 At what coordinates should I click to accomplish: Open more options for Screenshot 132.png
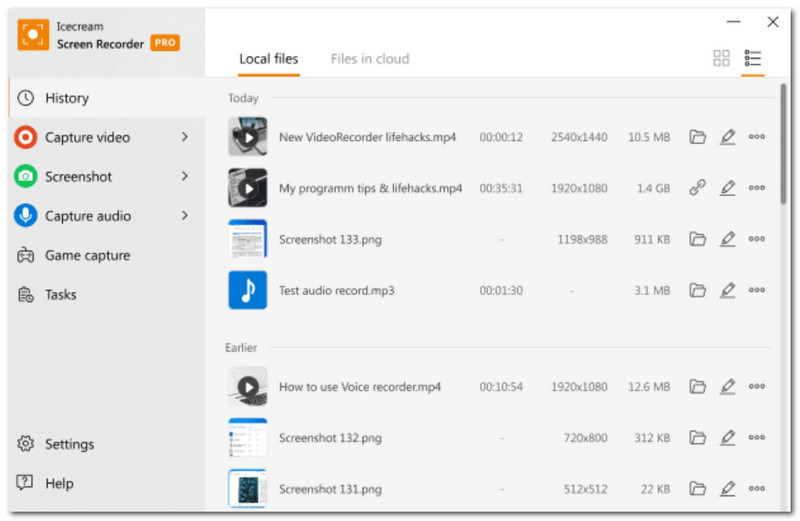pos(757,437)
